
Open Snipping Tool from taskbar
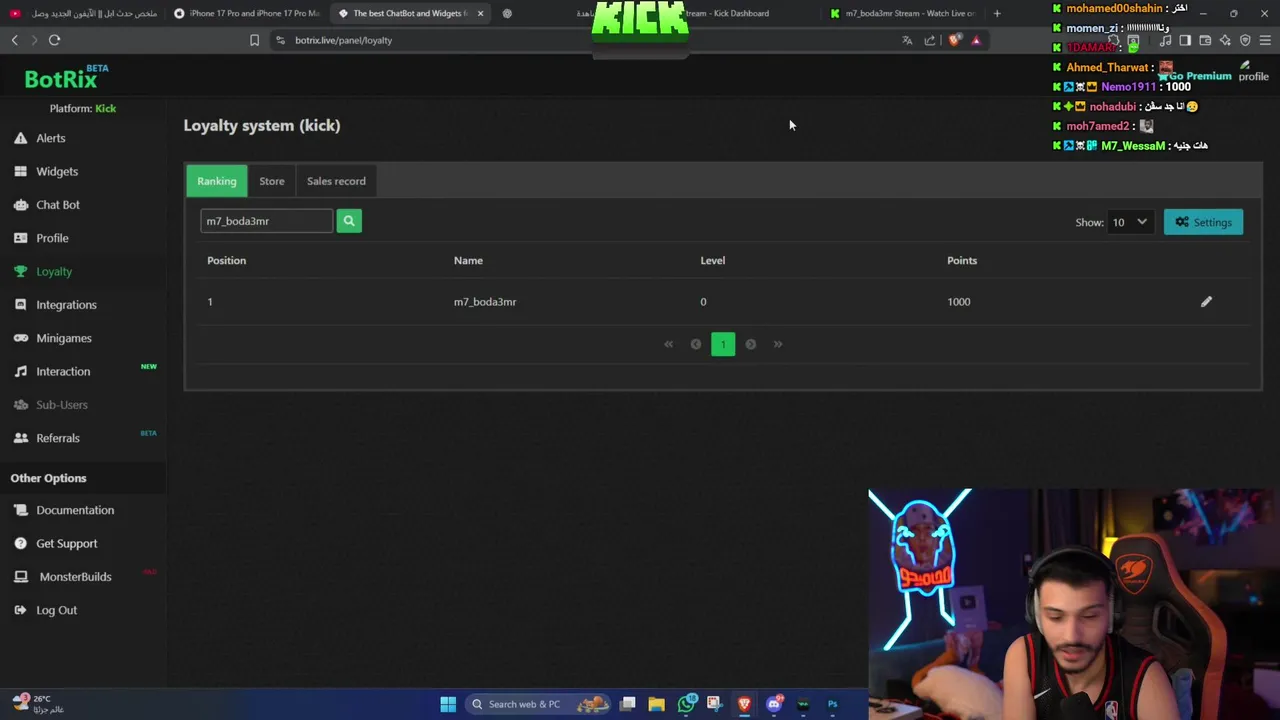(714, 704)
